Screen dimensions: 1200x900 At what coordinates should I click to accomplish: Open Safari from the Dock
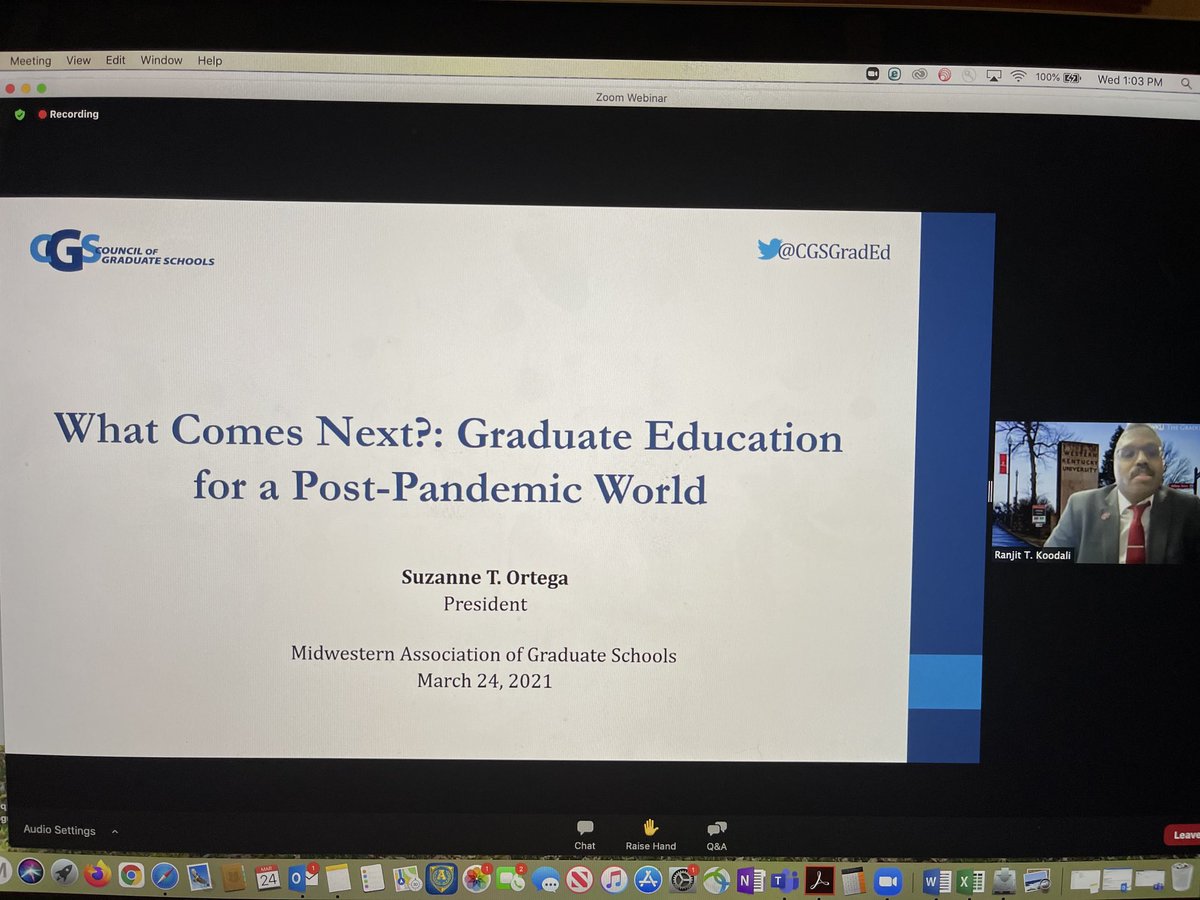[x=165, y=877]
